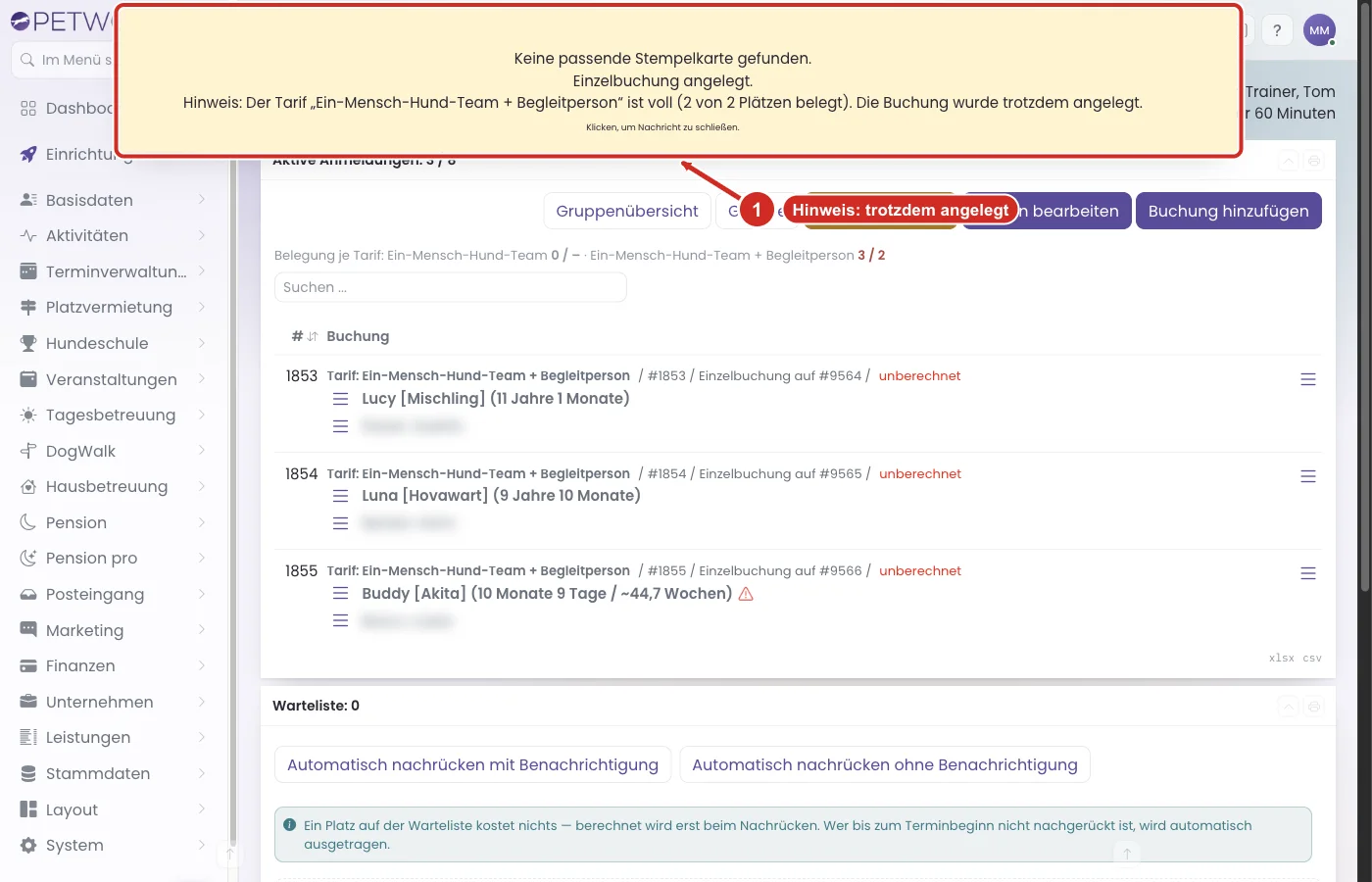Export the booking list as xlsx
Screen dimensions: 1372x882
coord(1282,659)
